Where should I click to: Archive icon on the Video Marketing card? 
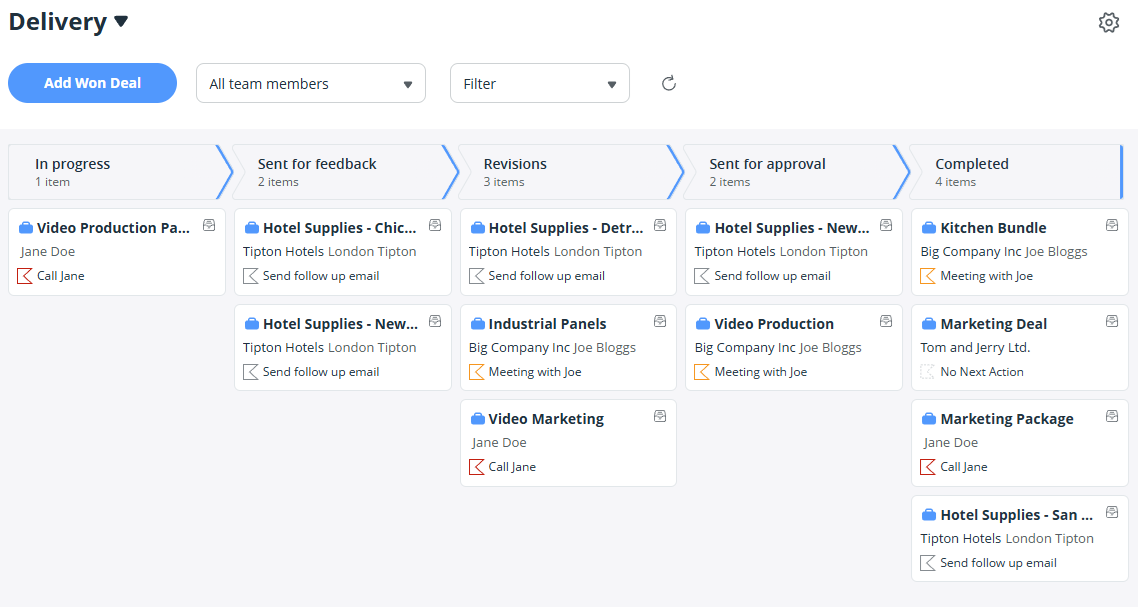point(660,416)
